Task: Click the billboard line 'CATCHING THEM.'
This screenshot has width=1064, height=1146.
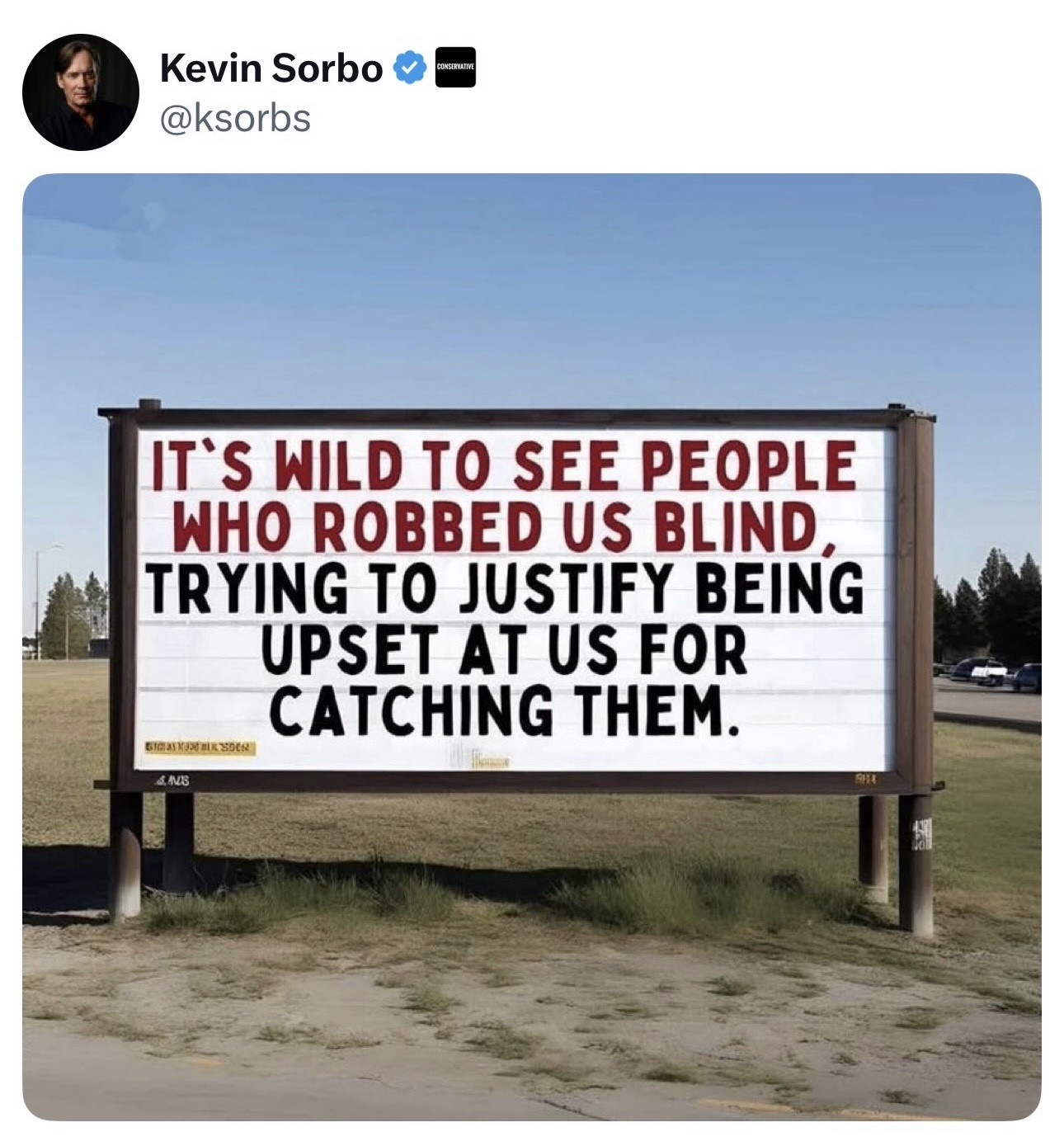Action: point(501,710)
